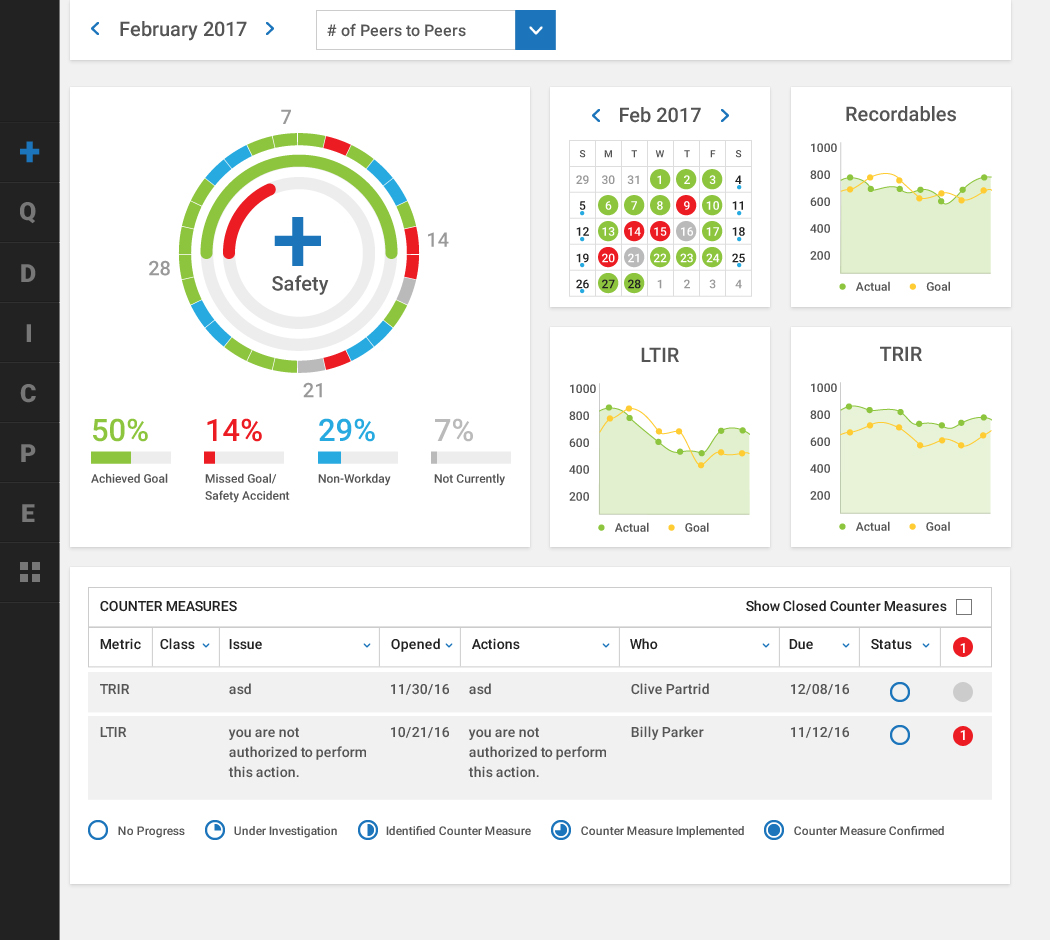Expand the Who column filter arrow
The width and height of the screenshot is (1050, 940).
tap(766, 646)
